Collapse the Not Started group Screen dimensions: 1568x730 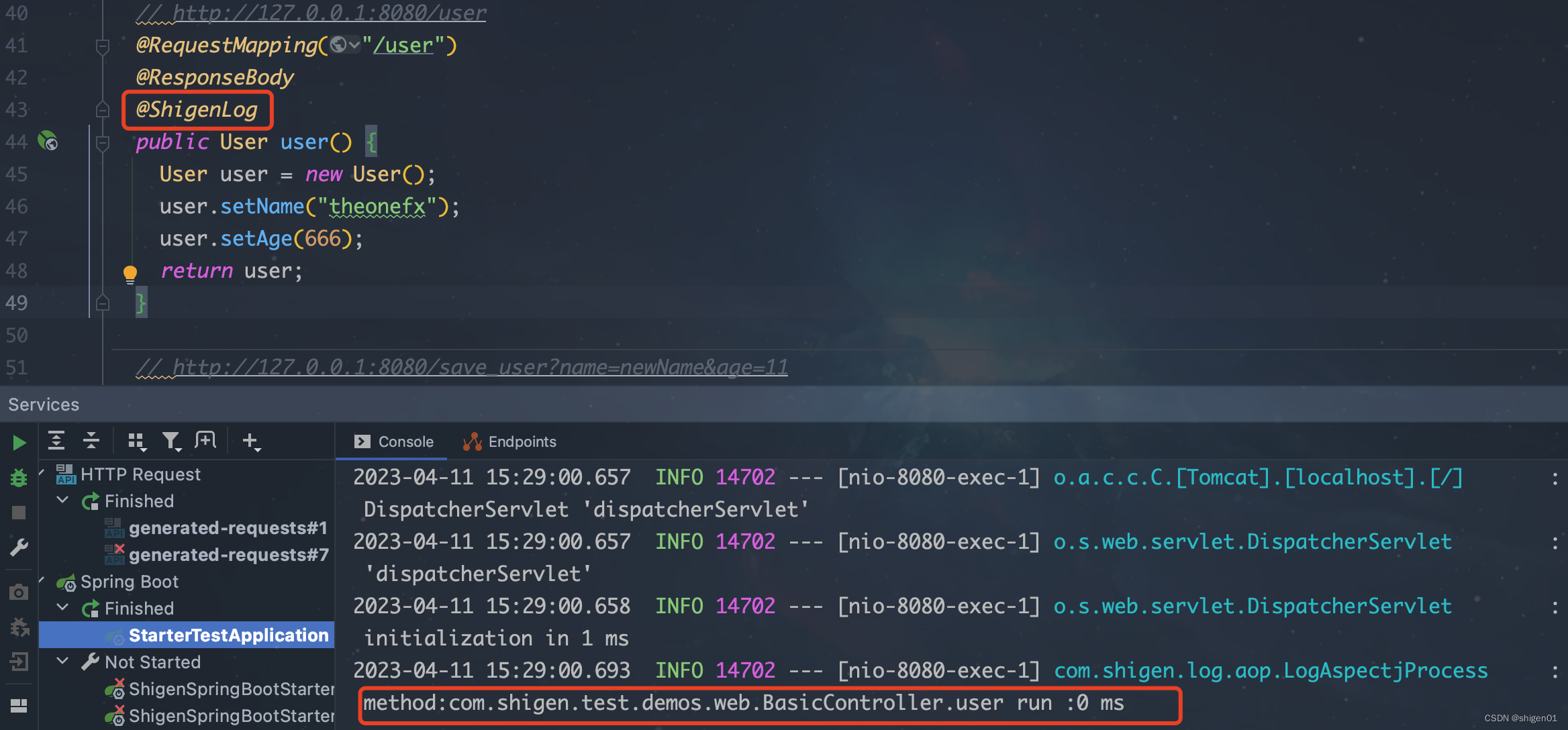tap(62, 662)
